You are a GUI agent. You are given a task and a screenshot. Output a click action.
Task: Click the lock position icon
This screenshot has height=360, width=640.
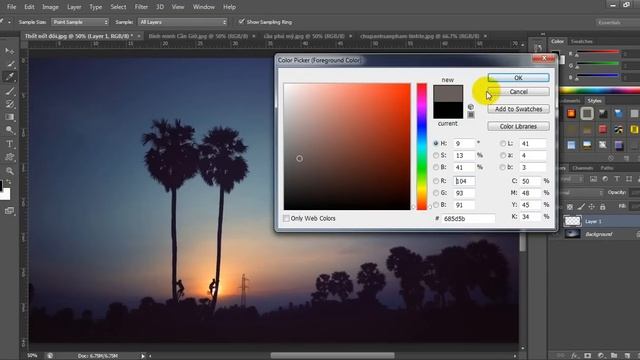click(x=592, y=207)
